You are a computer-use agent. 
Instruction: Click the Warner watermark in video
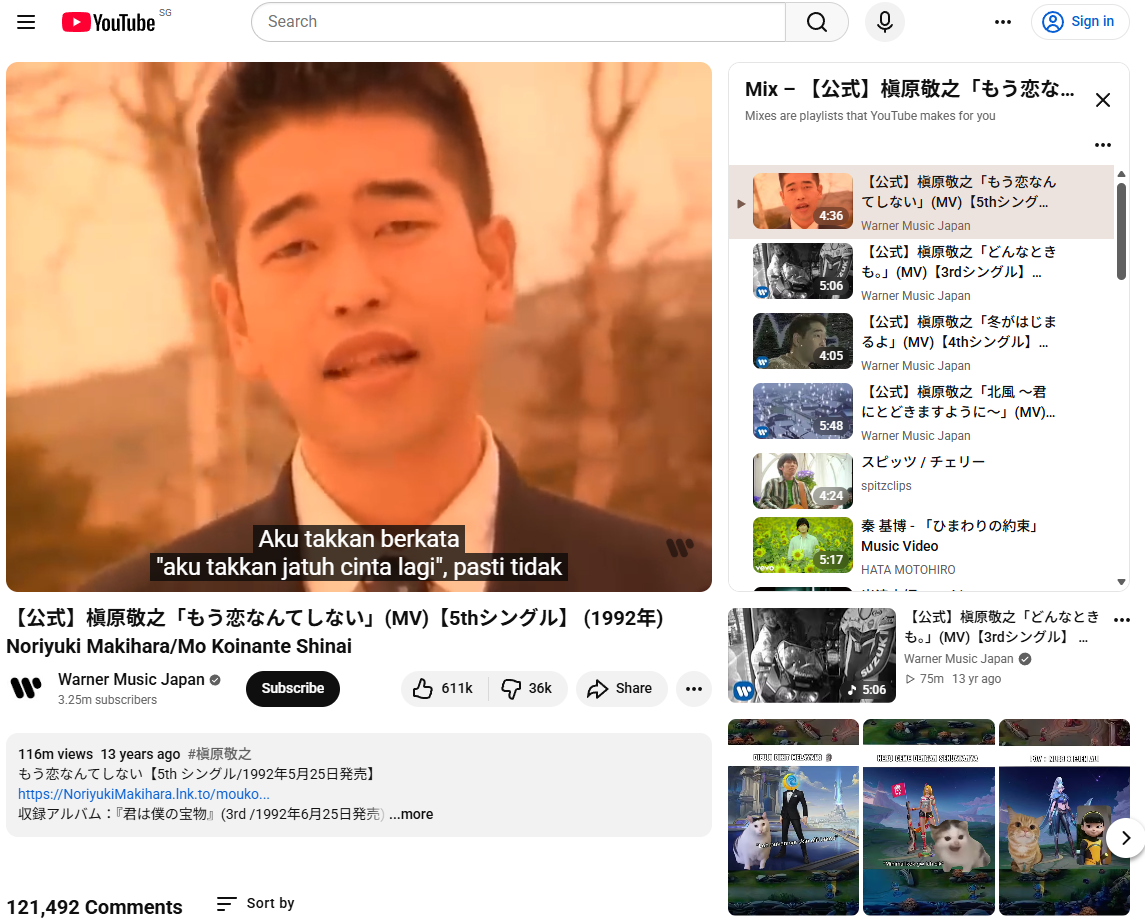[679, 546]
